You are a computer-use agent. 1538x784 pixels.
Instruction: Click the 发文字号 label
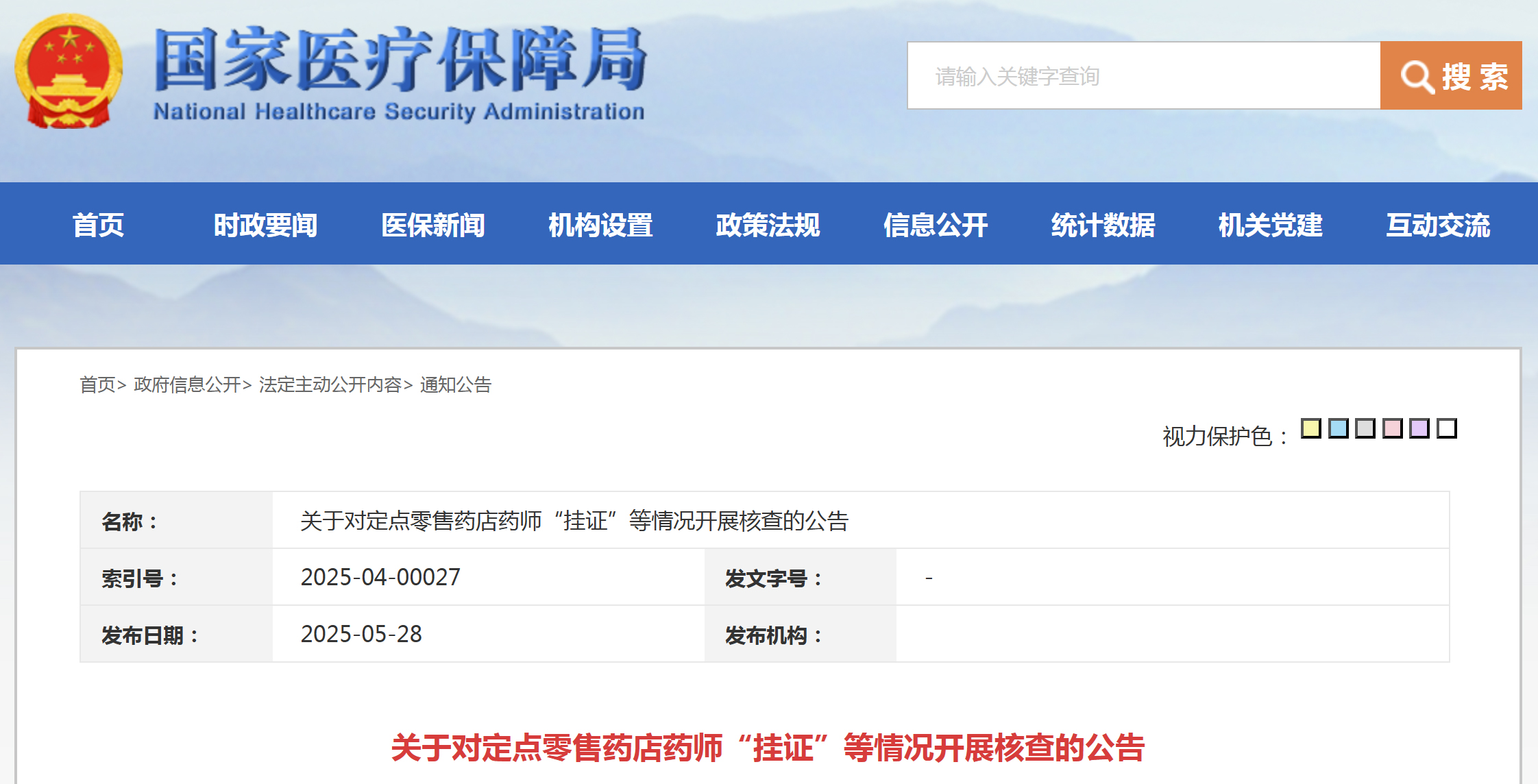pos(773,578)
